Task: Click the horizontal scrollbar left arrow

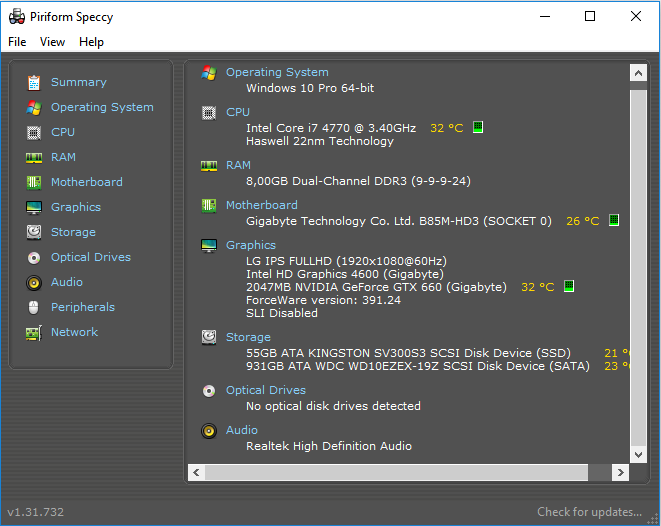Action: pos(196,472)
